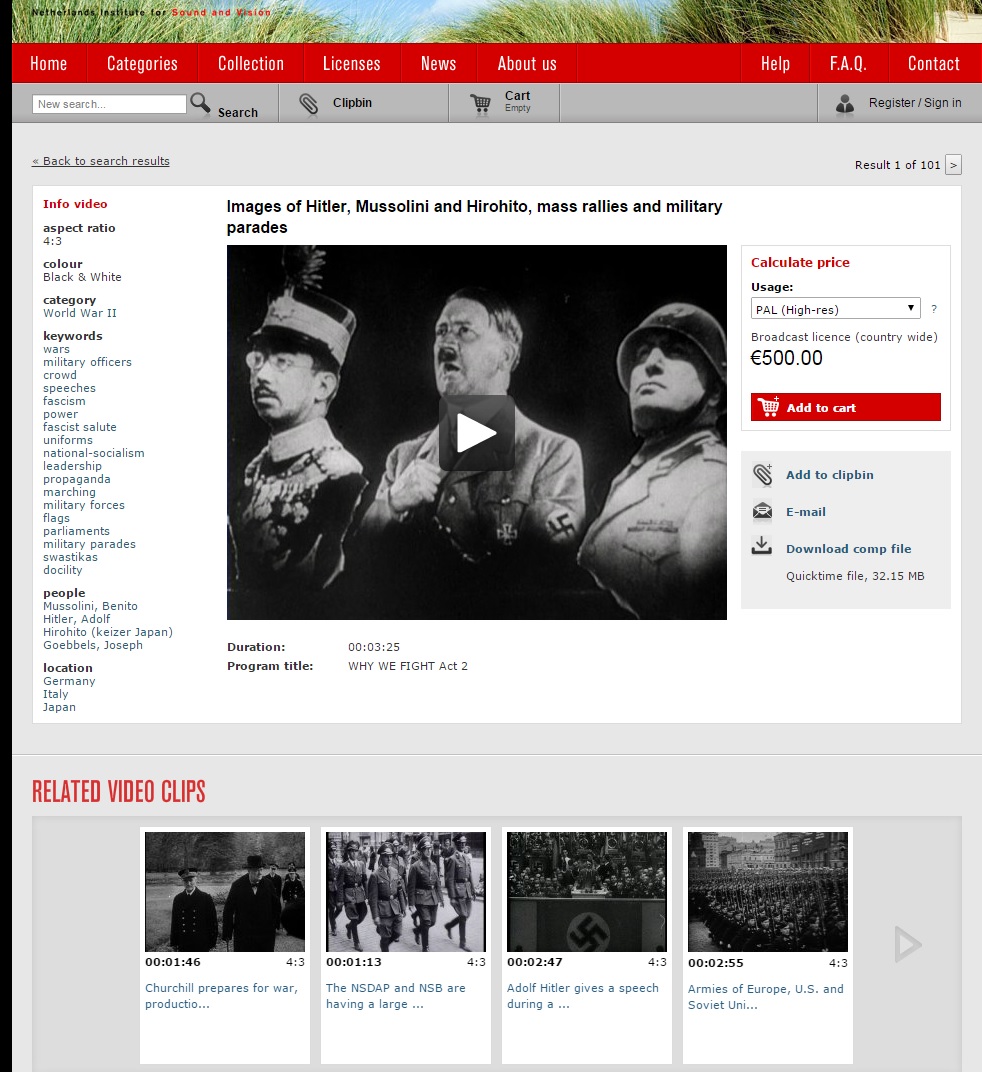982x1072 pixels.
Task: Click in the New search text field
Action: point(109,104)
